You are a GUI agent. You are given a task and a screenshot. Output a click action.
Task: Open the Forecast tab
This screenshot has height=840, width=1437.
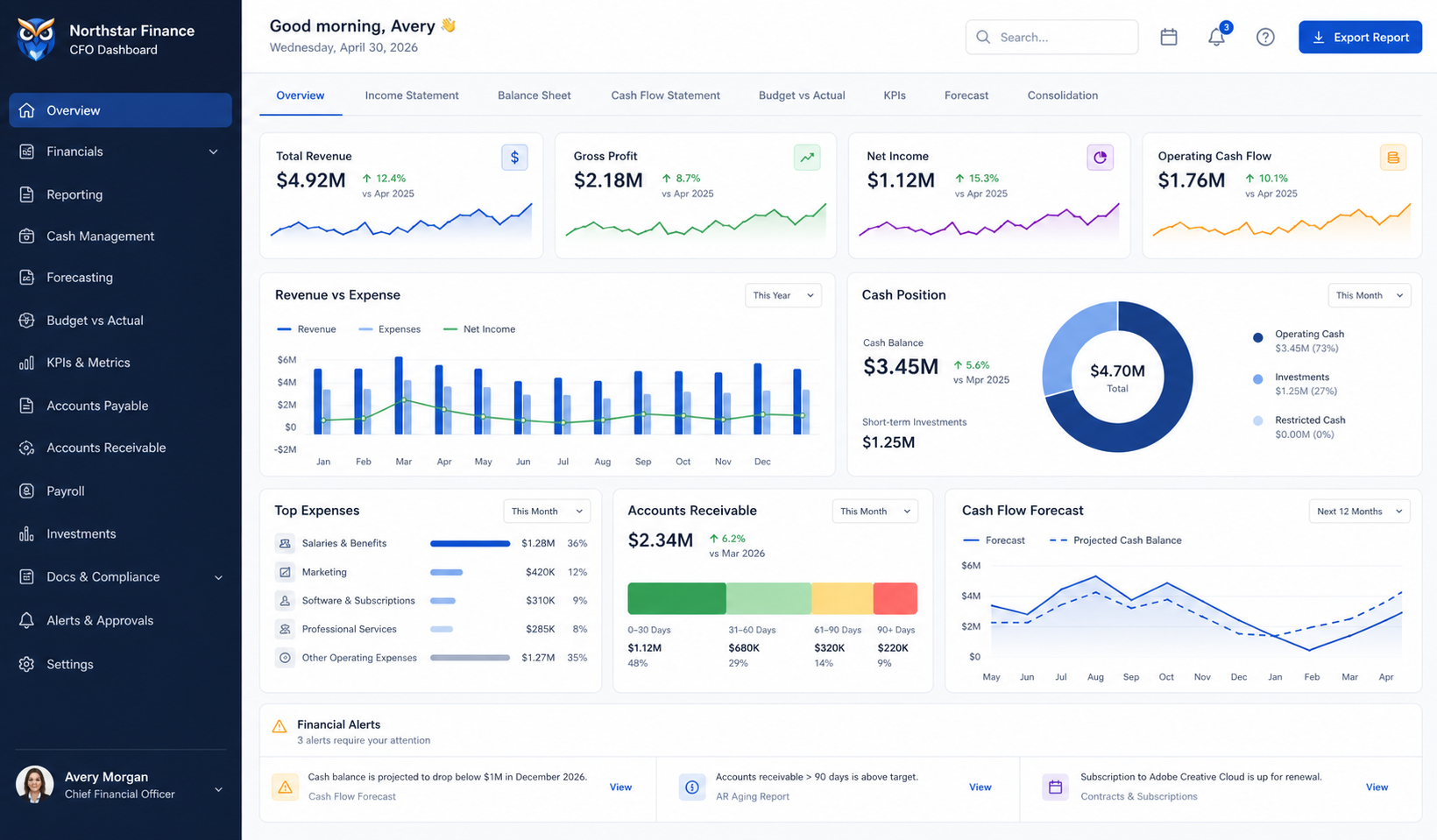966,95
